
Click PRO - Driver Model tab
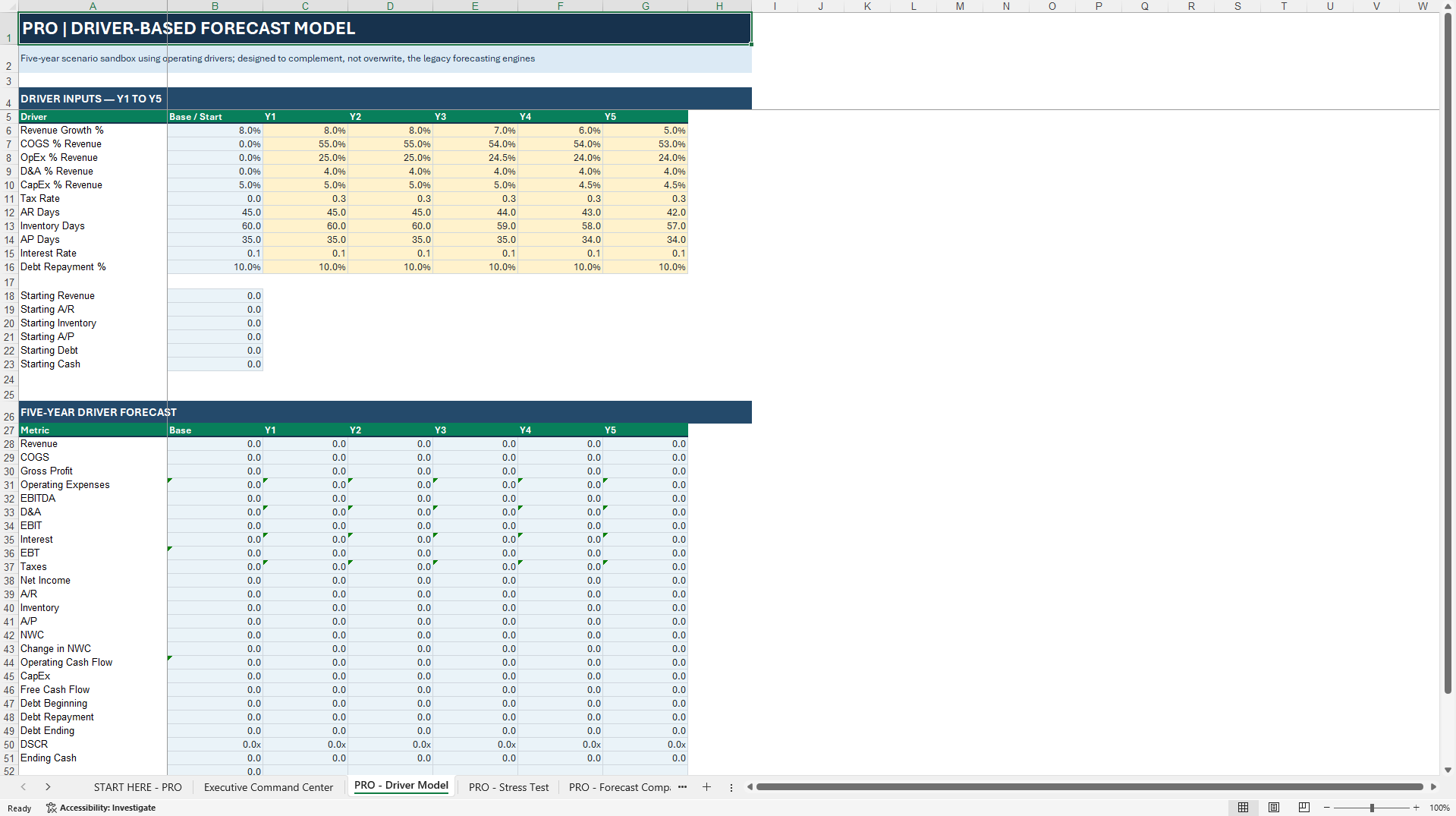[x=401, y=786]
